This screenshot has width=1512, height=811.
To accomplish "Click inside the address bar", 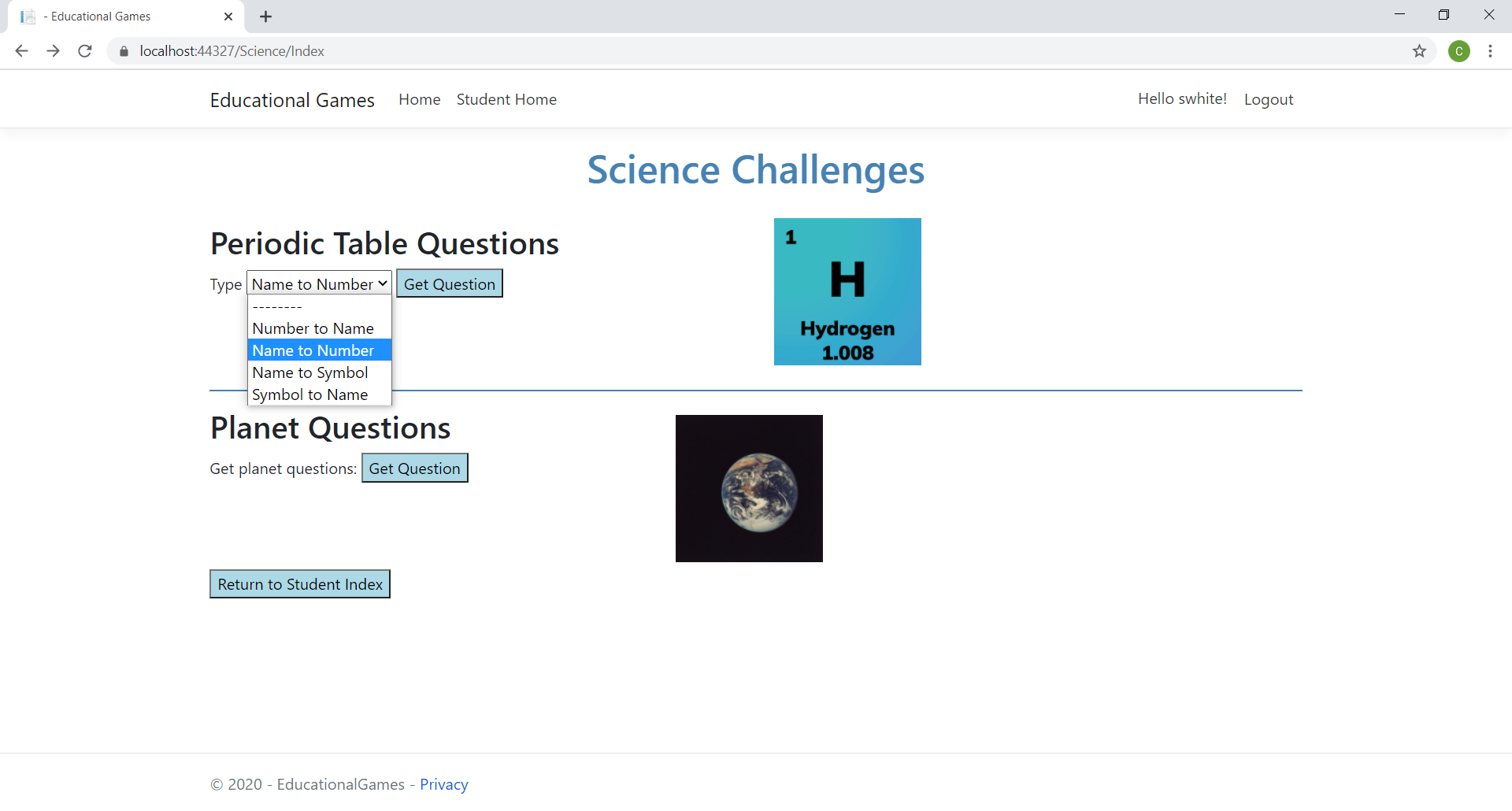I will click(472, 50).
